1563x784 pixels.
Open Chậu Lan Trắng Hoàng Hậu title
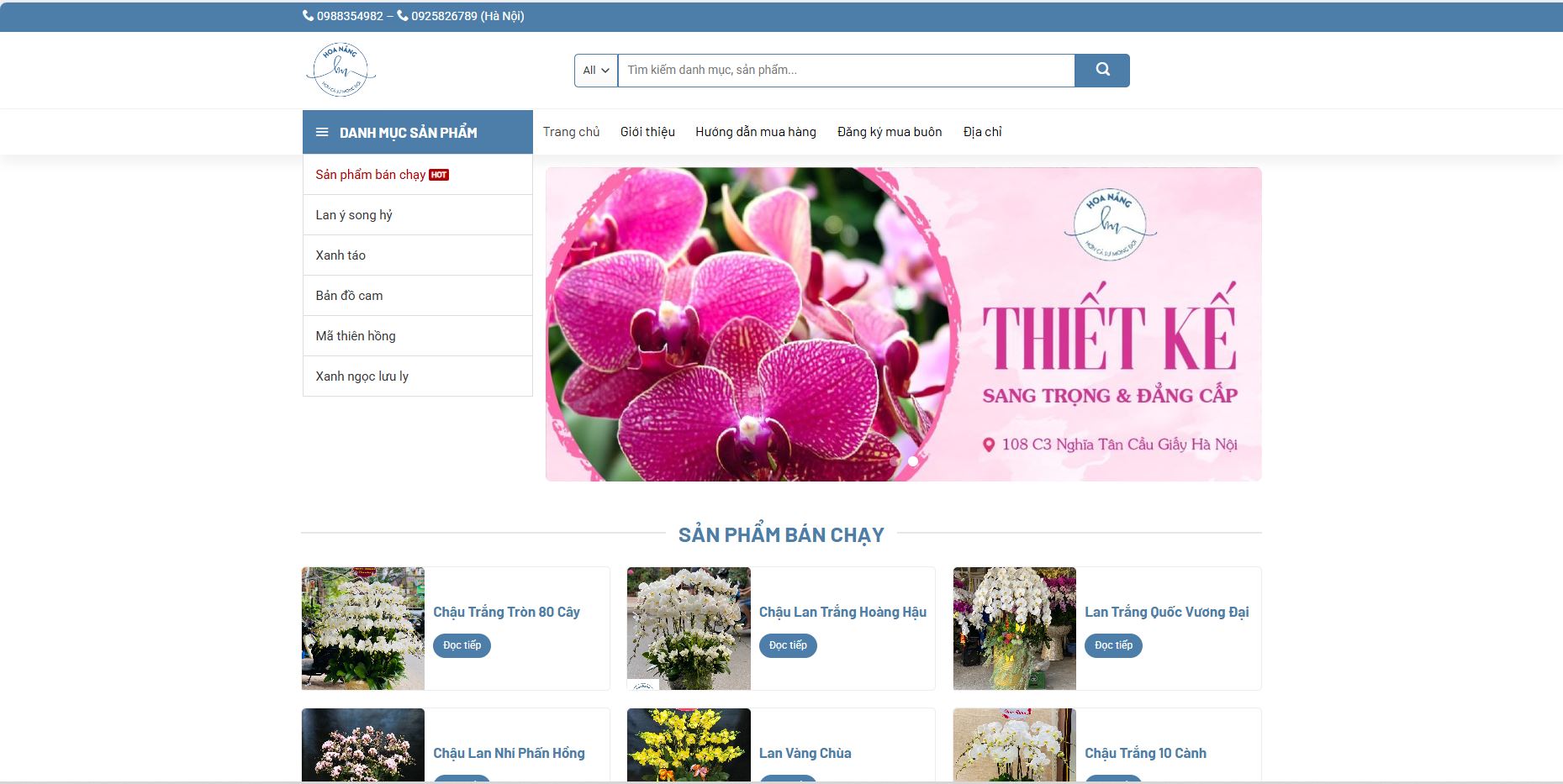(842, 612)
